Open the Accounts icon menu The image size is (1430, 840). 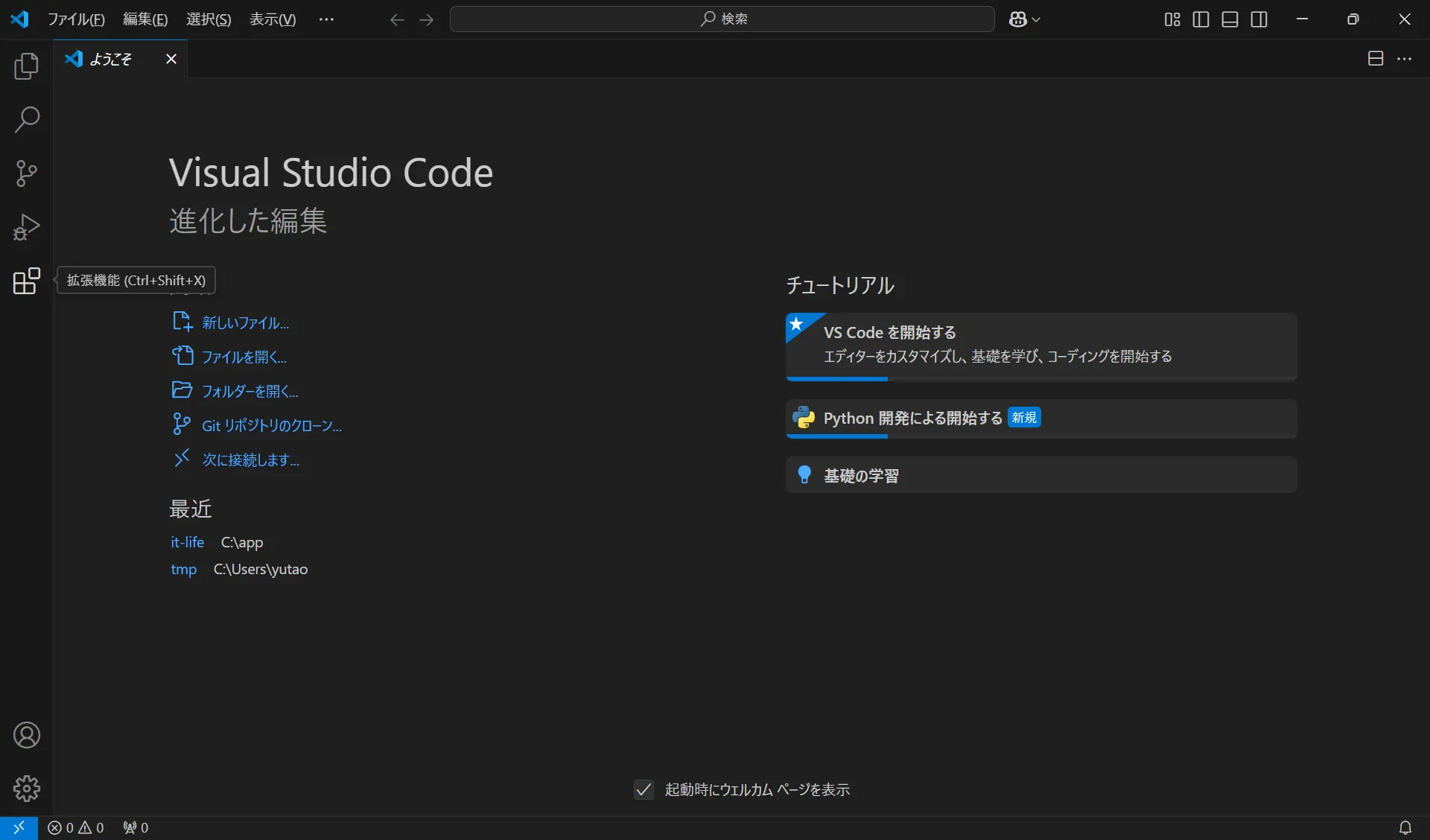point(27,735)
